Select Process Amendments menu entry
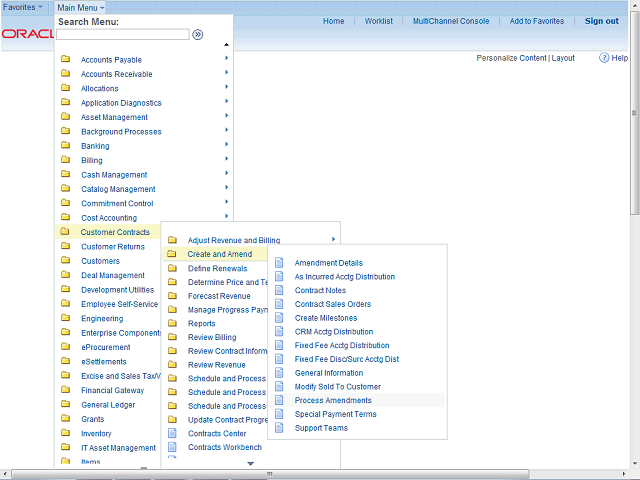 (333, 400)
